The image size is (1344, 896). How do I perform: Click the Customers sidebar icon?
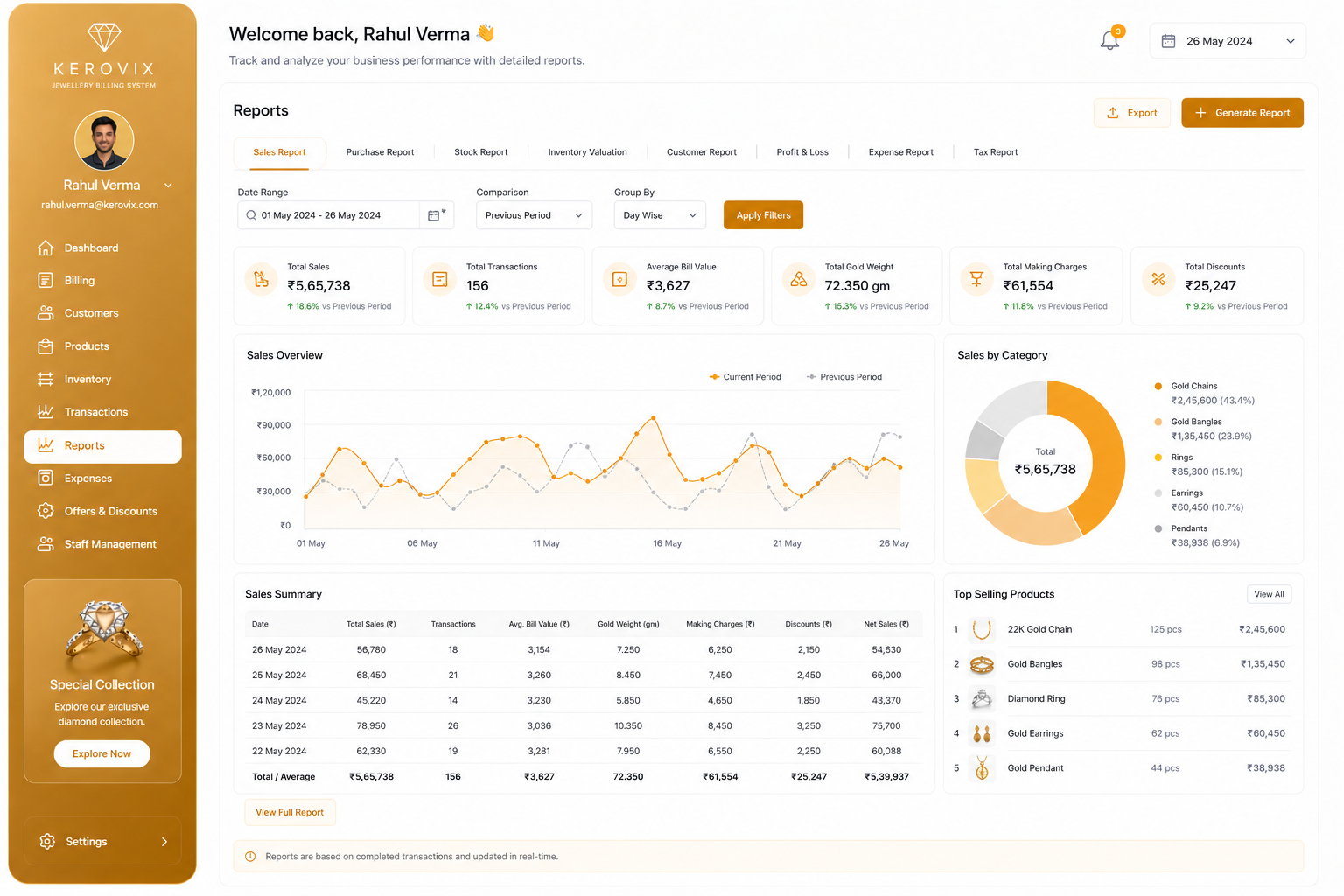[45, 313]
